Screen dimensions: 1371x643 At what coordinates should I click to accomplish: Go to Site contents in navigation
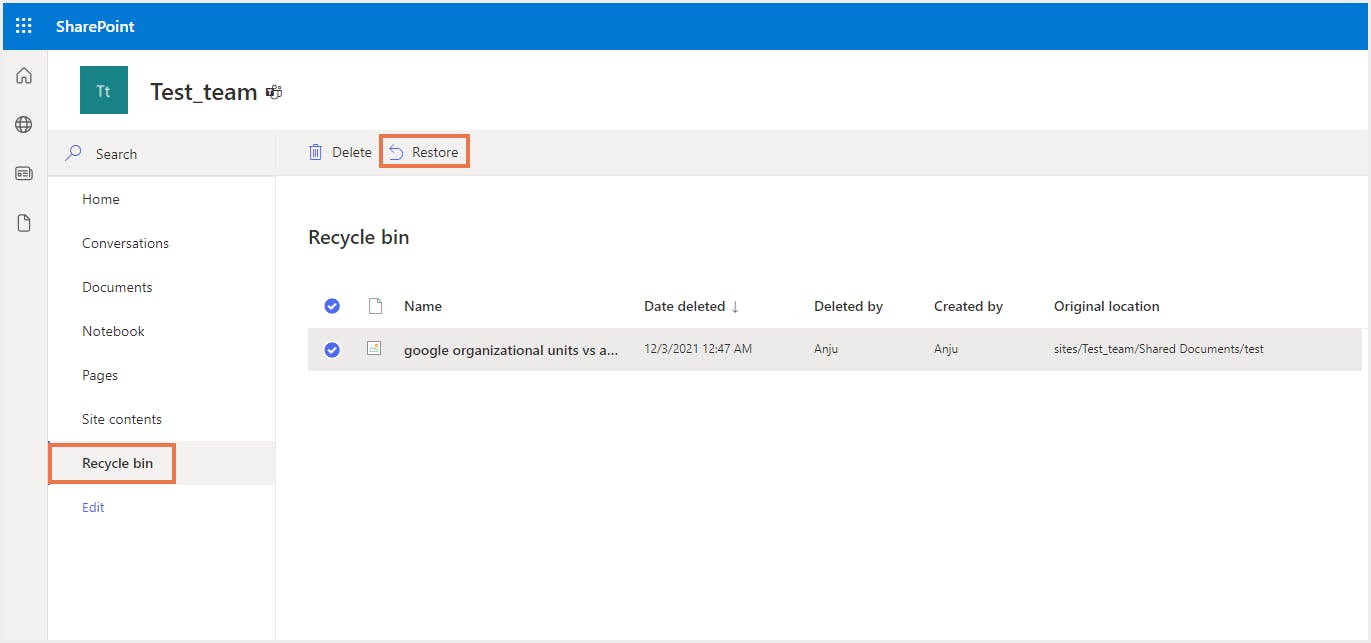122,419
